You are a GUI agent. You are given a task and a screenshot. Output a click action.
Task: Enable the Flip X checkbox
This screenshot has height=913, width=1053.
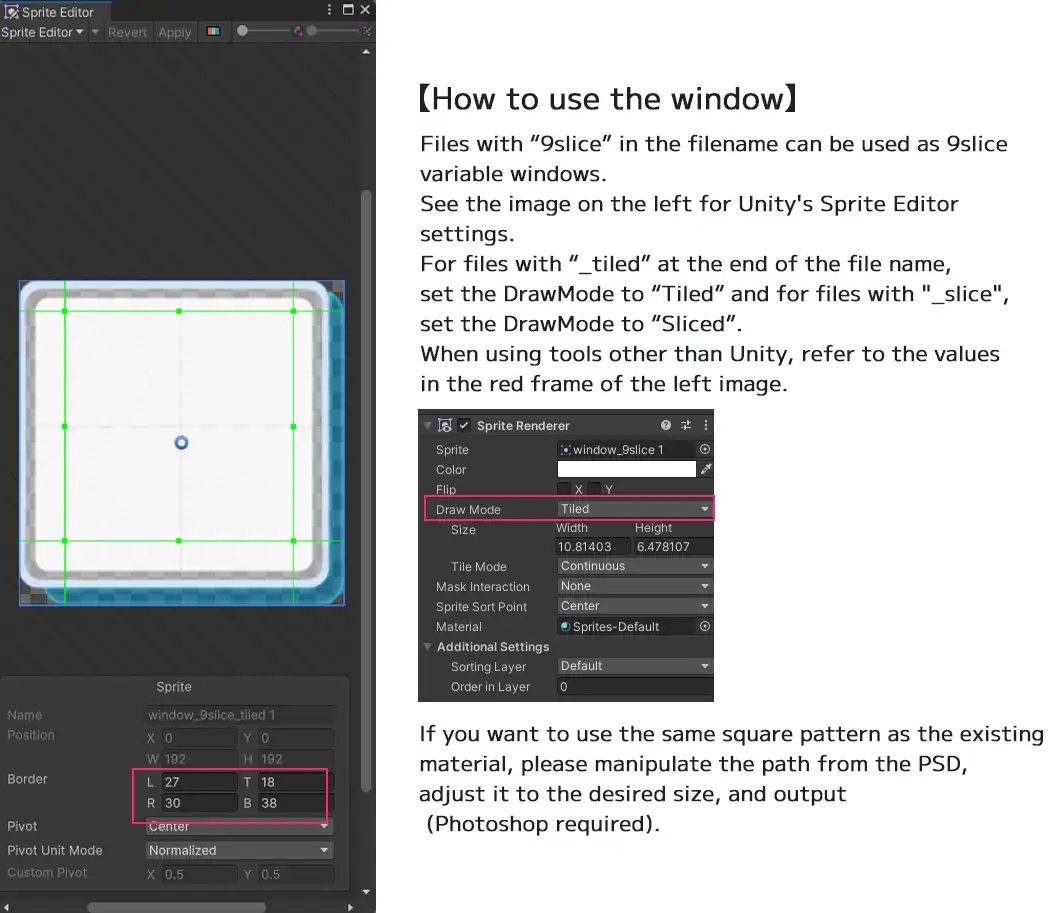tap(564, 489)
